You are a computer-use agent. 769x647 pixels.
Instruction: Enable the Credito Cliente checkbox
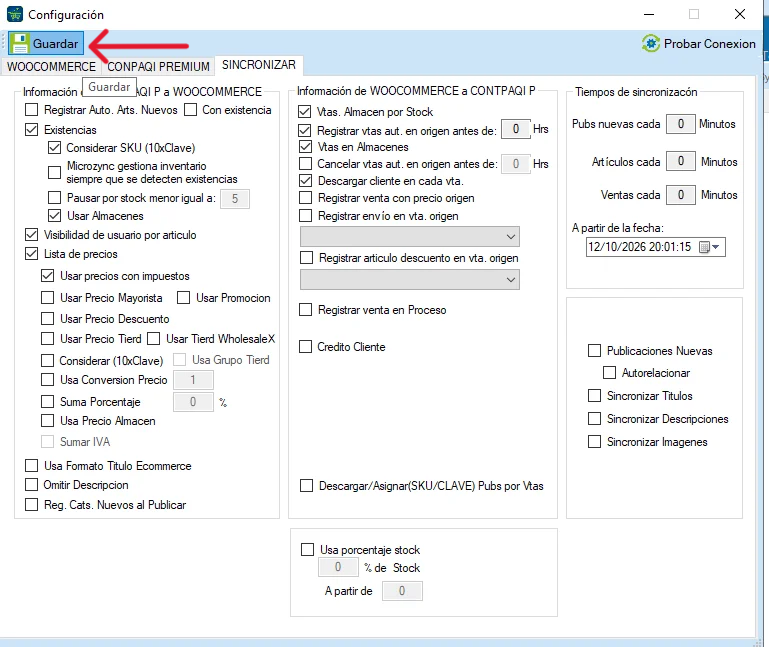306,347
